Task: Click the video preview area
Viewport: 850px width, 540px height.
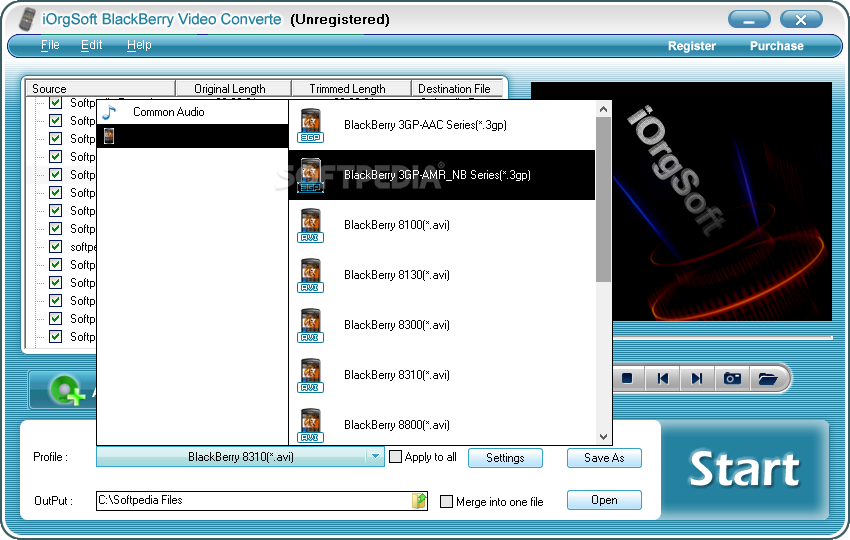Action: coord(681,201)
